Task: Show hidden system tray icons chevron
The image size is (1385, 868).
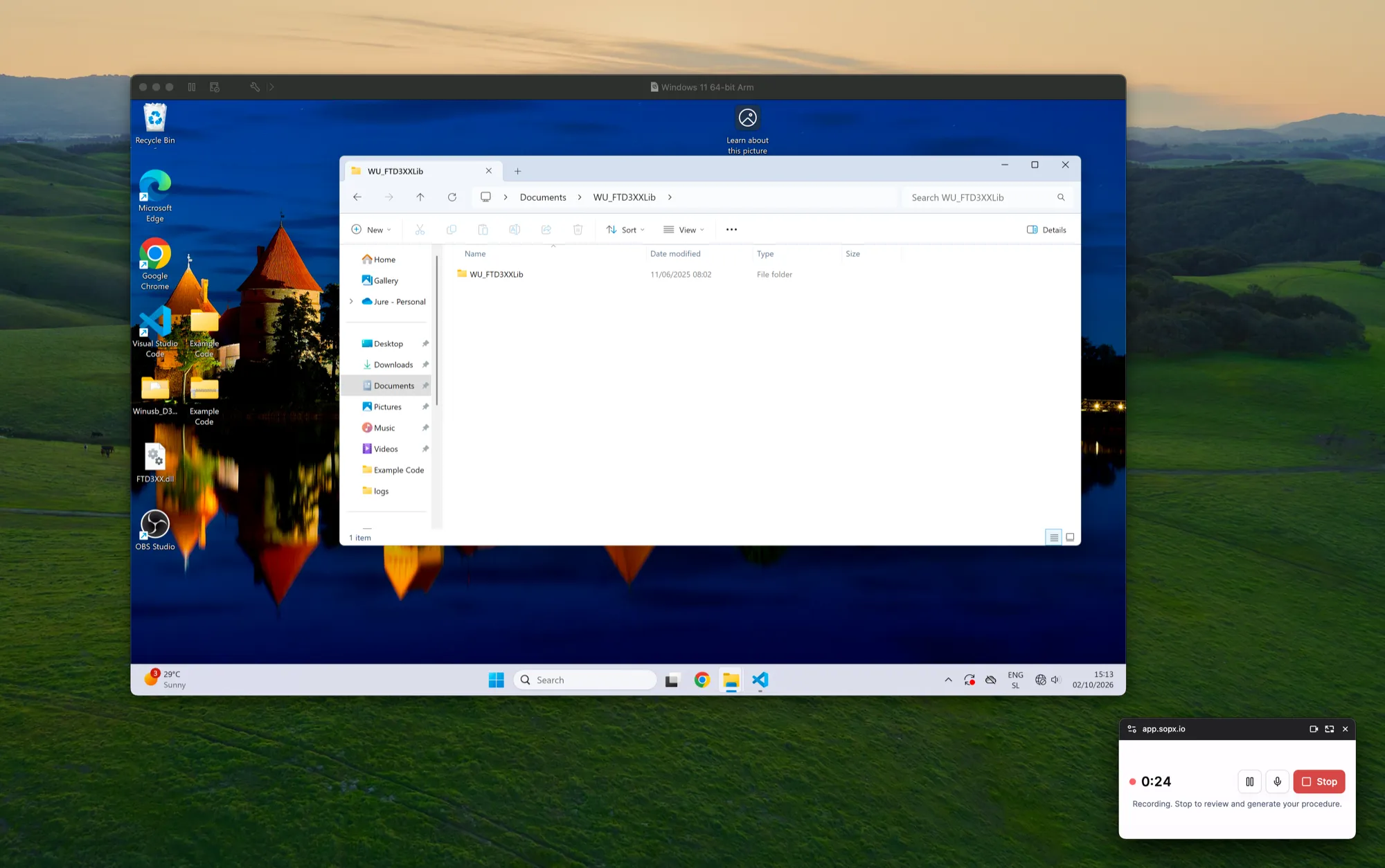Action: tap(948, 680)
